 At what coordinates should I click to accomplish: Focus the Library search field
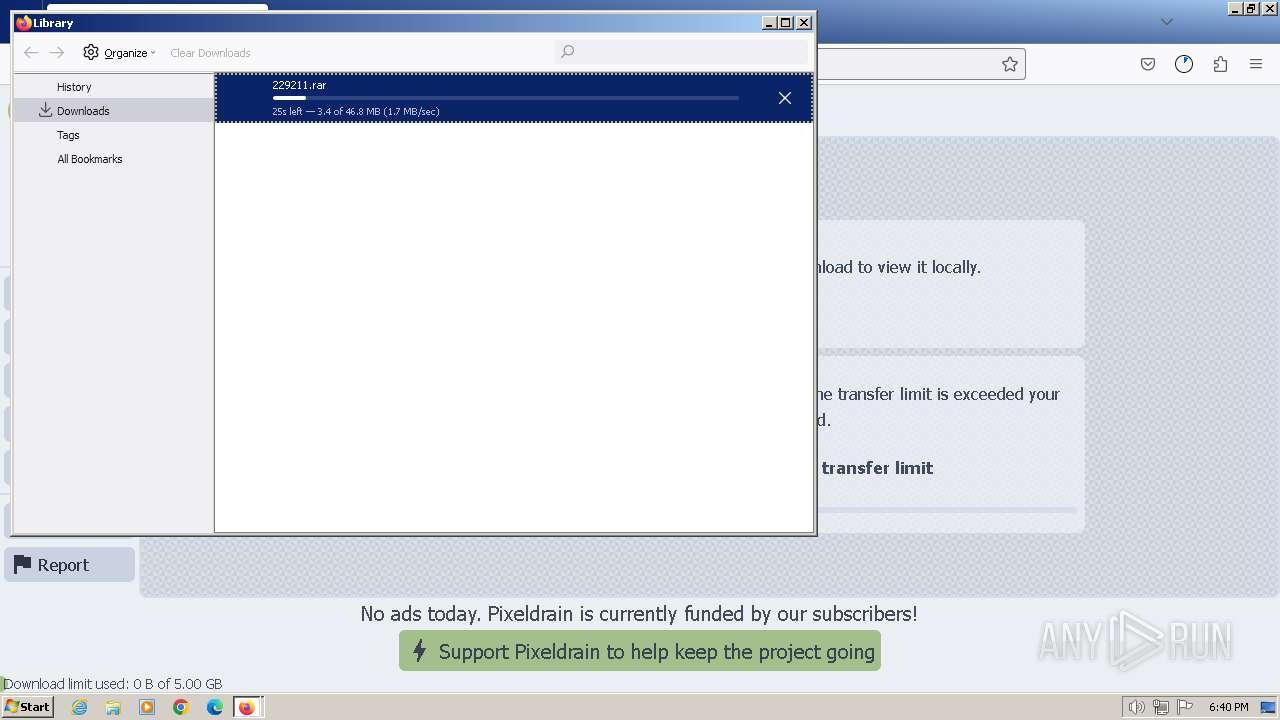681,51
